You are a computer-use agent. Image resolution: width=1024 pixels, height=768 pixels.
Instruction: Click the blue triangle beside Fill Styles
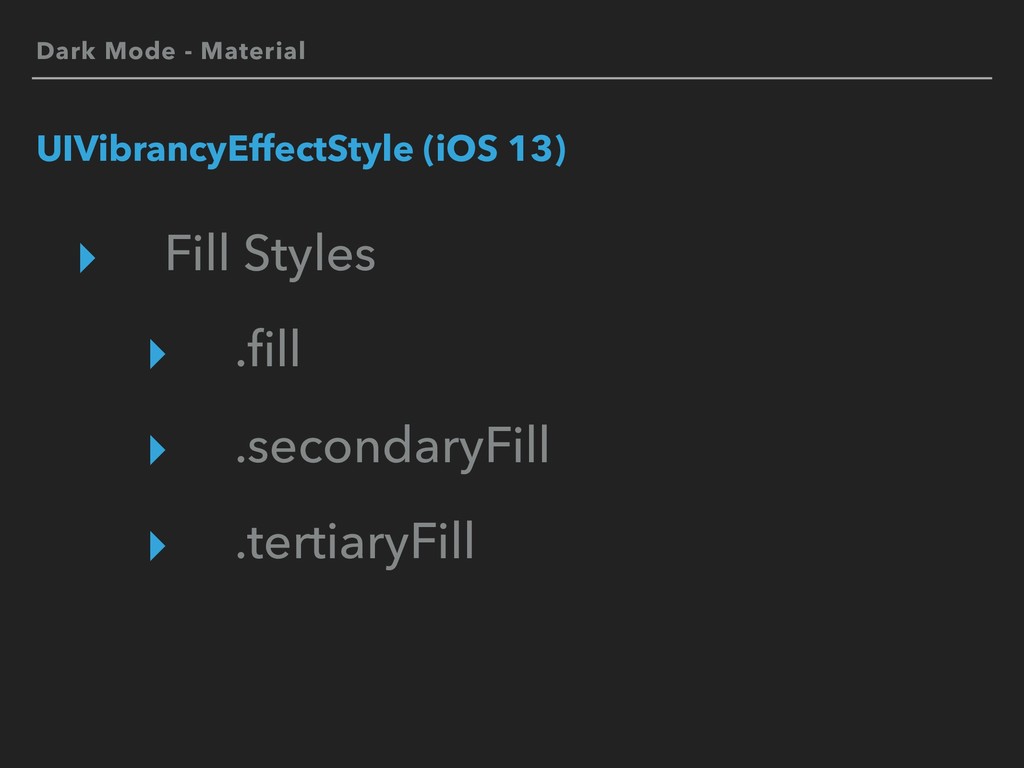(x=88, y=258)
